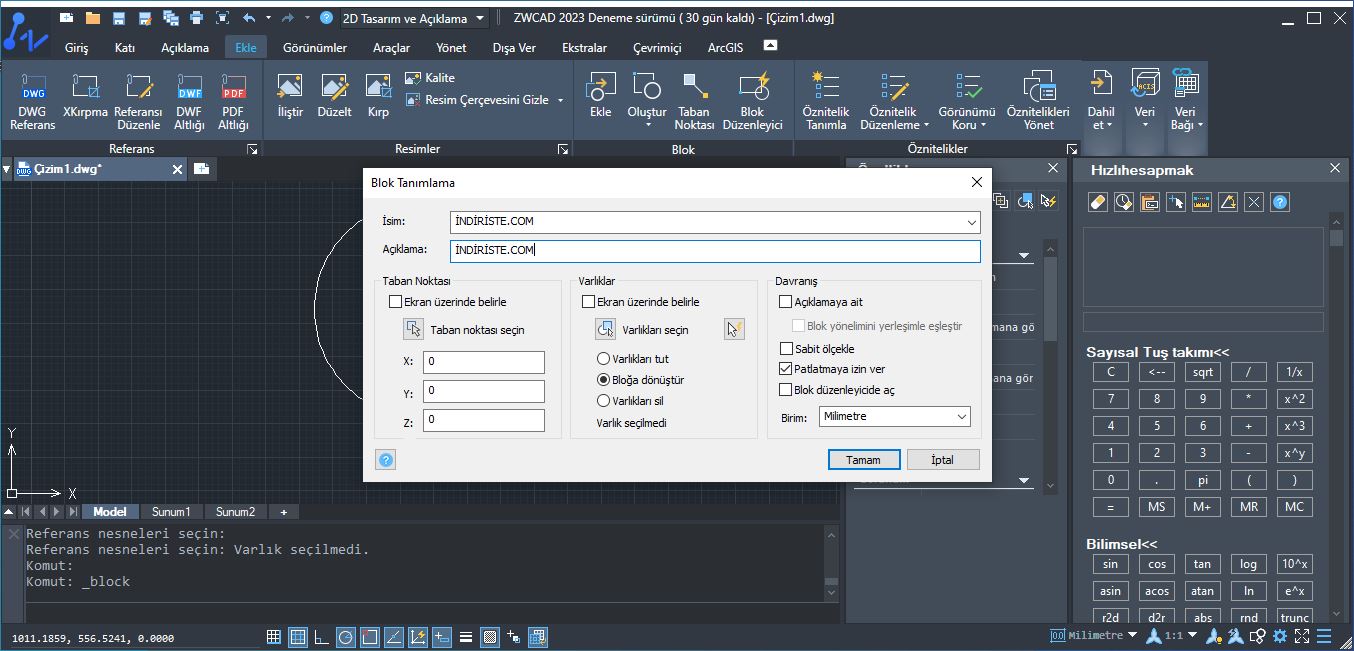Screen dimensions: 1354x651
Task: Collapse the Sayısal Tuş takımı section
Action: (1158, 352)
